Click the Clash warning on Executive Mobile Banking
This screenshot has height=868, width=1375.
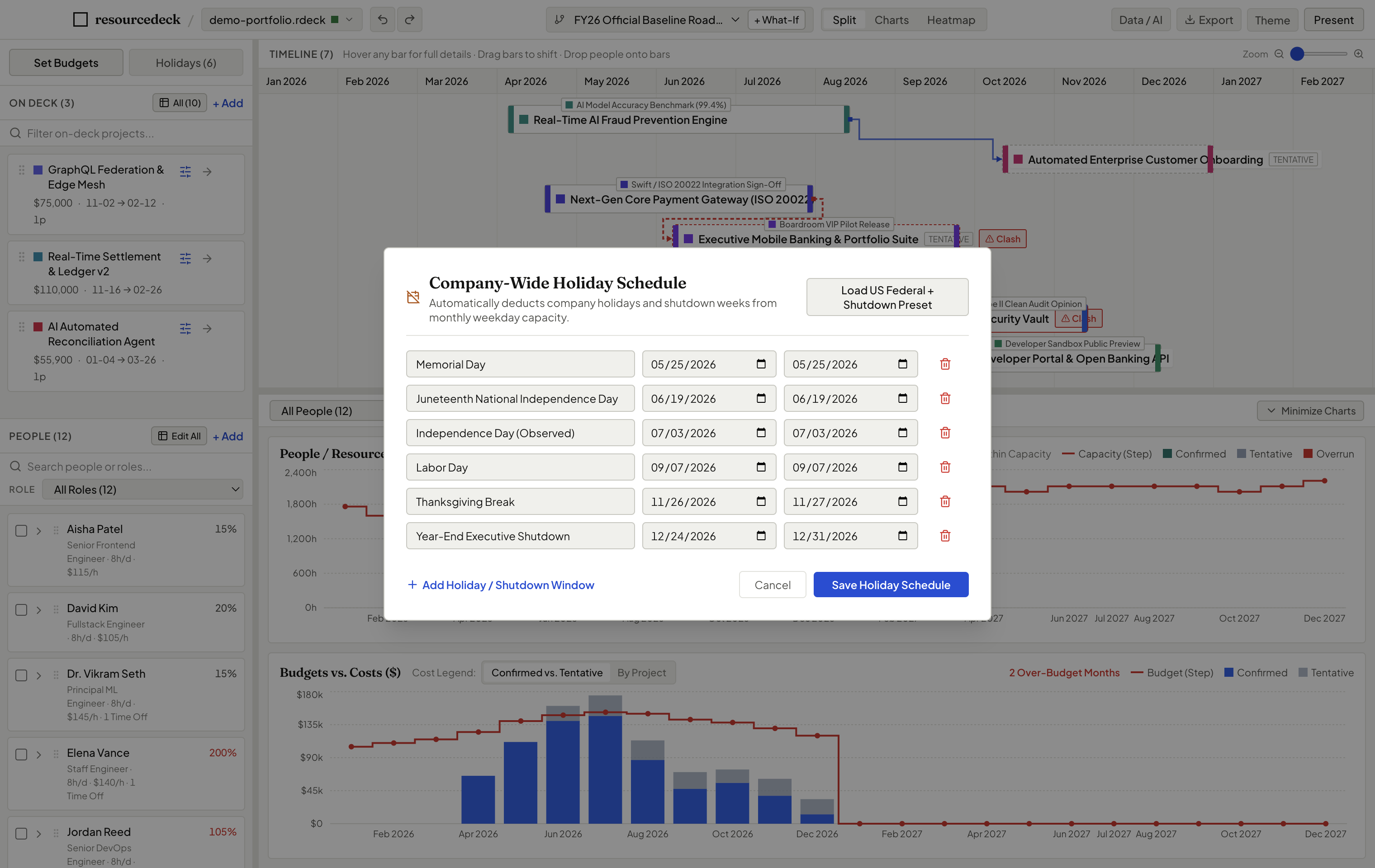click(x=1002, y=239)
